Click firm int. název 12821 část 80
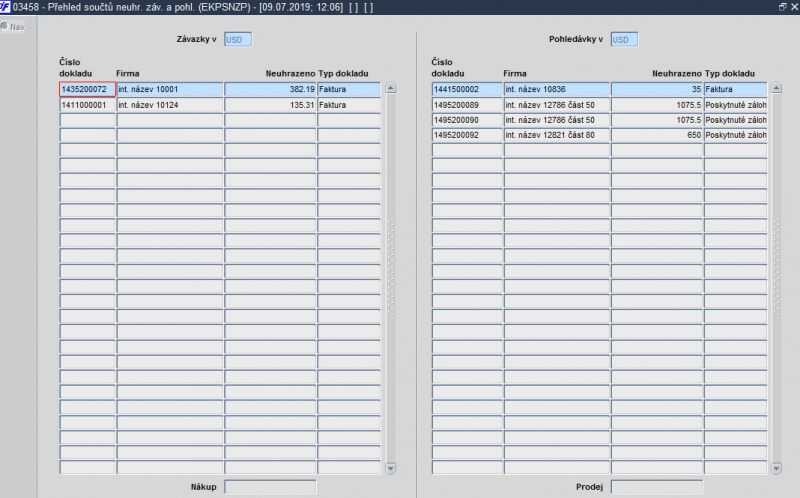Image resolution: width=800 pixels, height=498 pixels. (x=557, y=135)
